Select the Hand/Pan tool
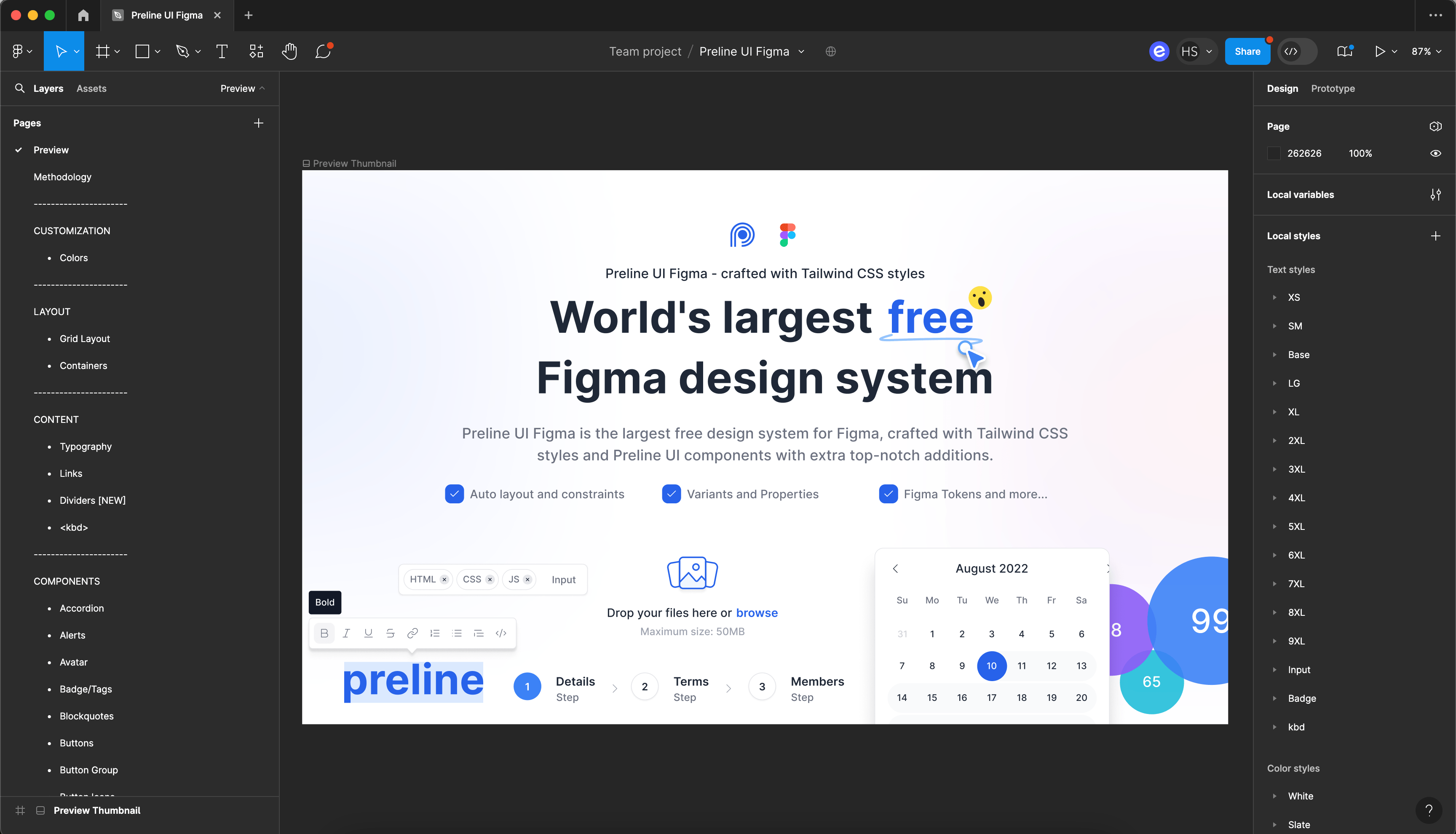 288,51
